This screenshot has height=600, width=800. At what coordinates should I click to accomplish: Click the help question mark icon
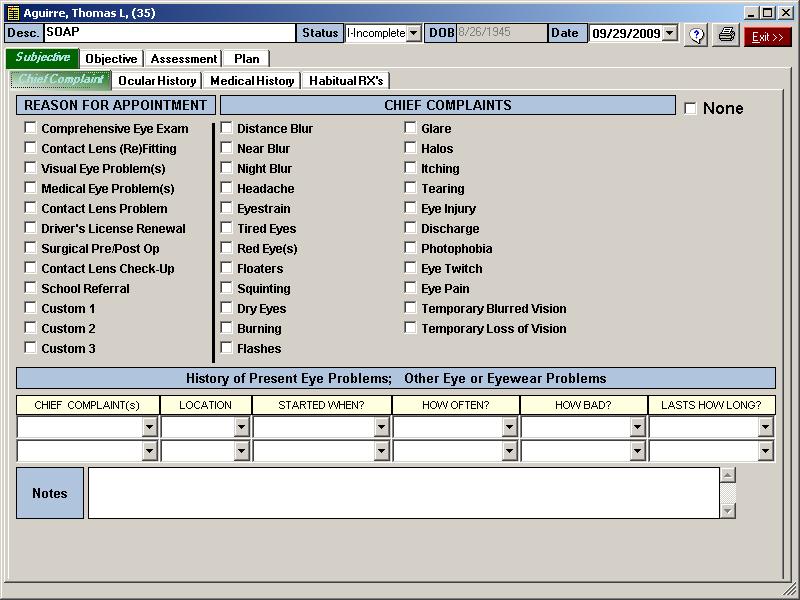click(697, 34)
